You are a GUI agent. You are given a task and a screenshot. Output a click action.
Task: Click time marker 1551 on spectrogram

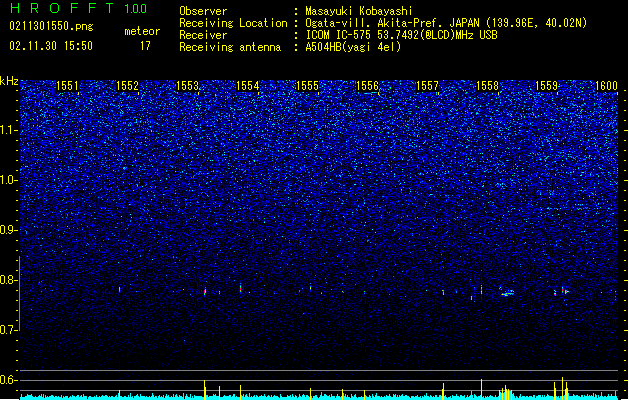pos(67,86)
